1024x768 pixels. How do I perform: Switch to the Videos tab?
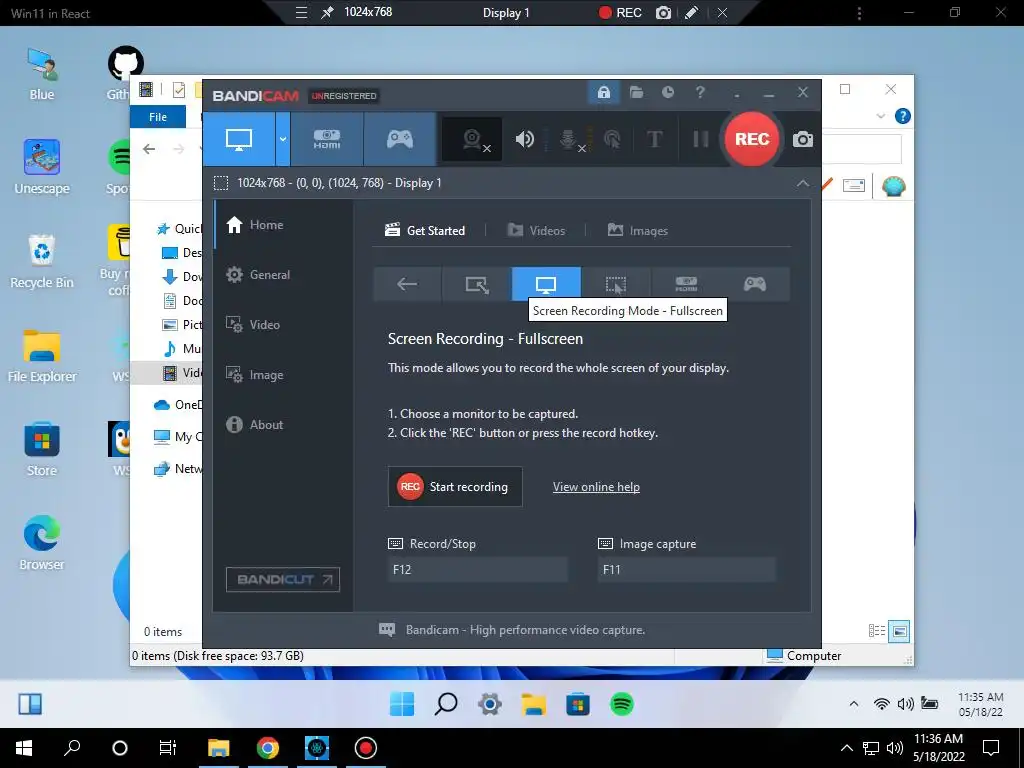536,231
